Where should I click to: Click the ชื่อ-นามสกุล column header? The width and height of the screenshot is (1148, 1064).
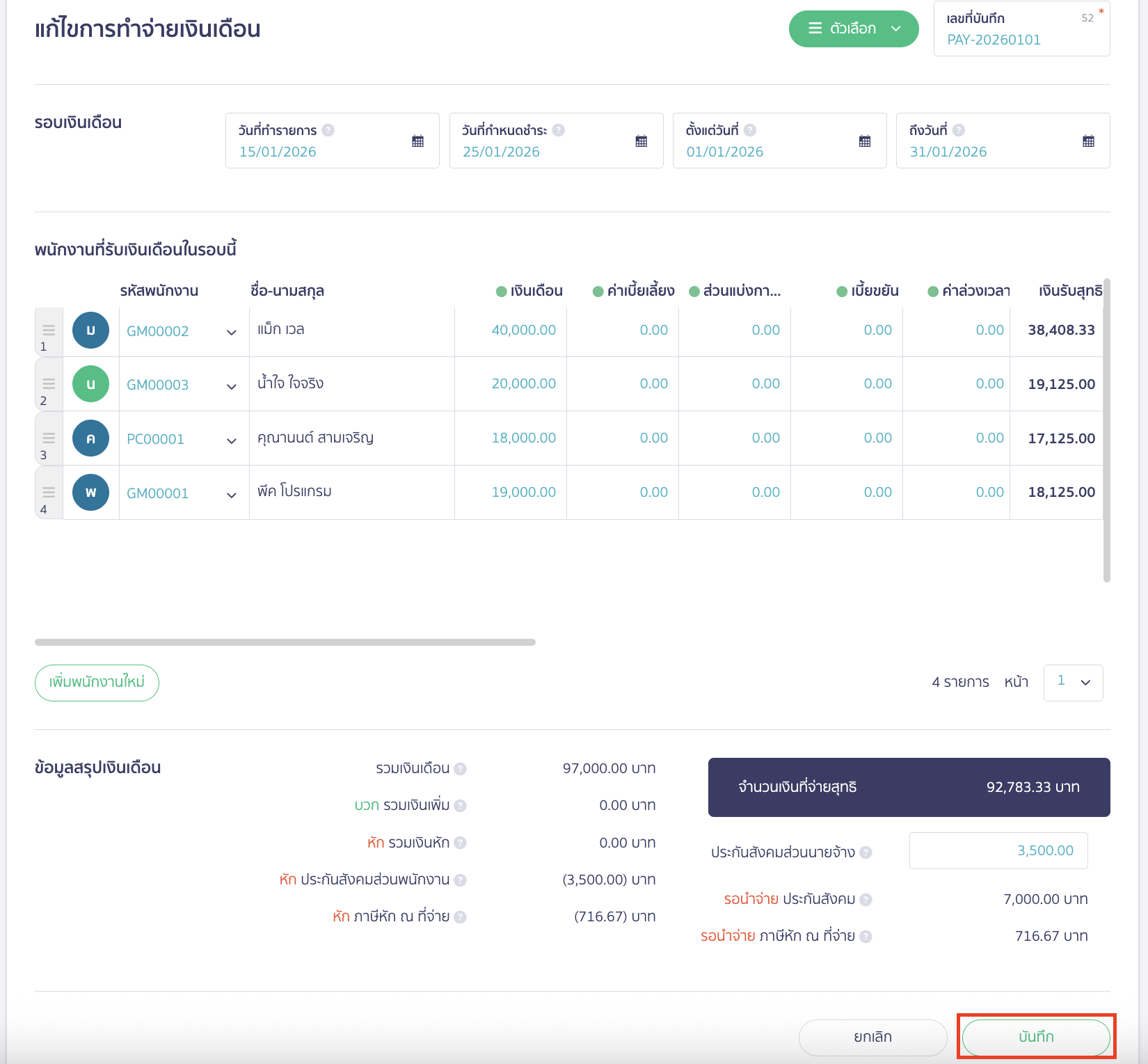(287, 291)
